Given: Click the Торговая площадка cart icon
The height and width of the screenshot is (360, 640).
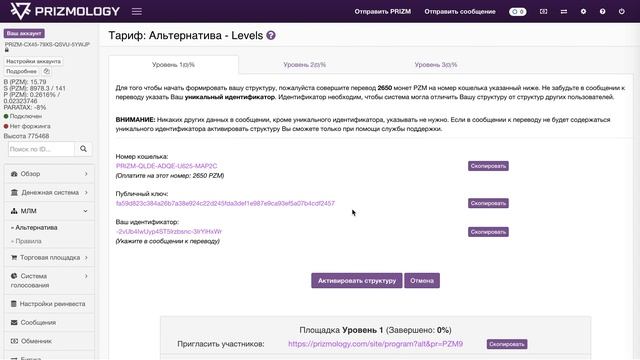Looking at the screenshot, I should coord(14,258).
